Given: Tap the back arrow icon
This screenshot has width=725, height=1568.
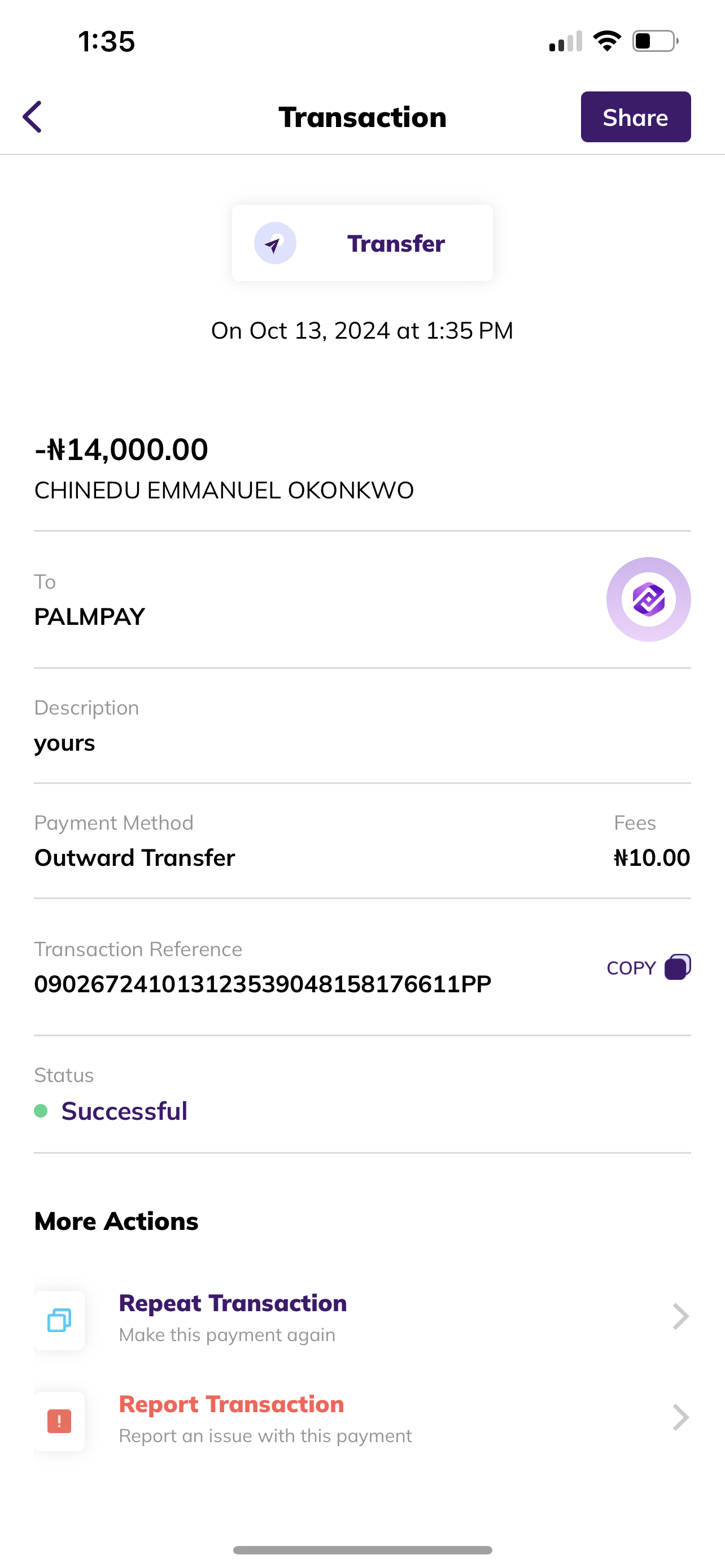Looking at the screenshot, I should coord(33,117).
